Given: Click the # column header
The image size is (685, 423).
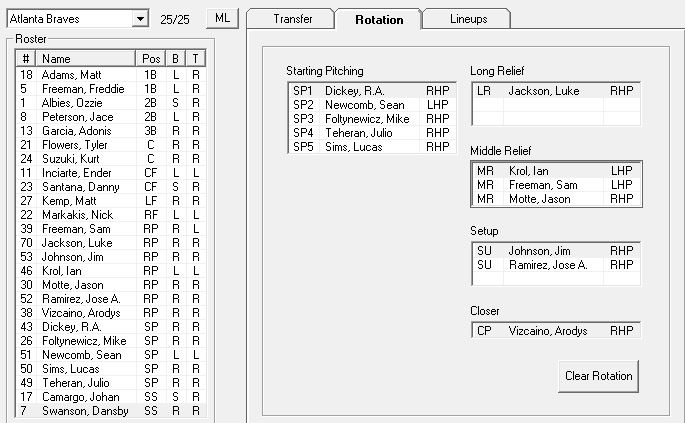Looking at the screenshot, I should click(x=26, y=59).
